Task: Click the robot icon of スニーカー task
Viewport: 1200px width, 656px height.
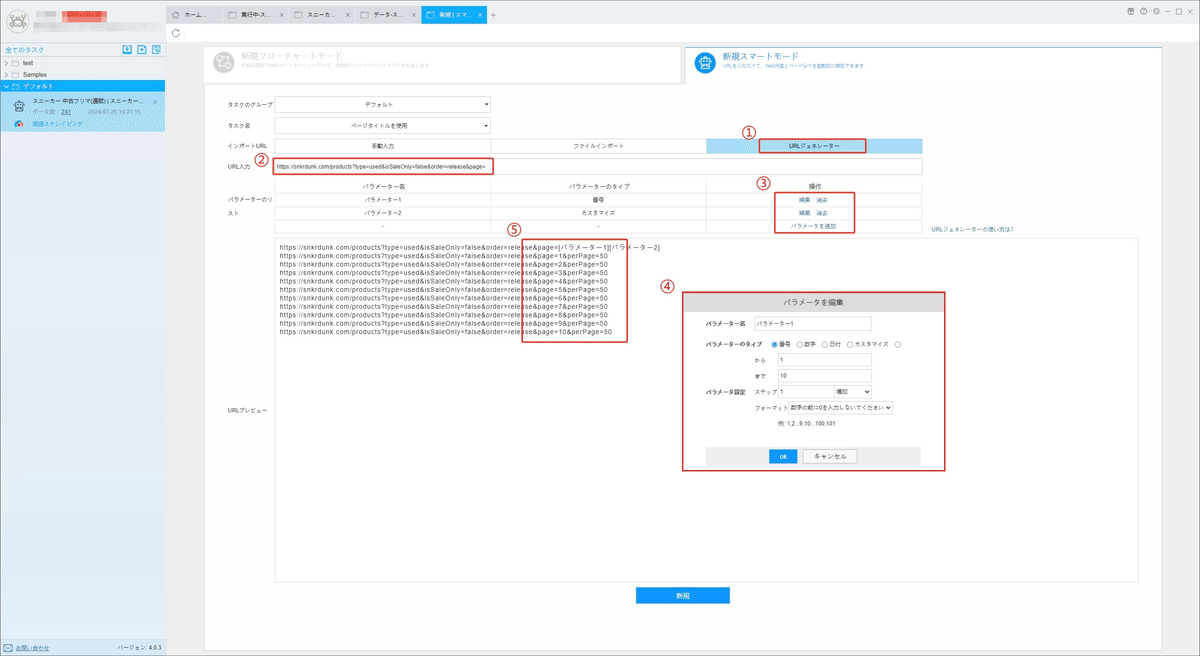Action: pyautogui.click(x=19, y=105)
